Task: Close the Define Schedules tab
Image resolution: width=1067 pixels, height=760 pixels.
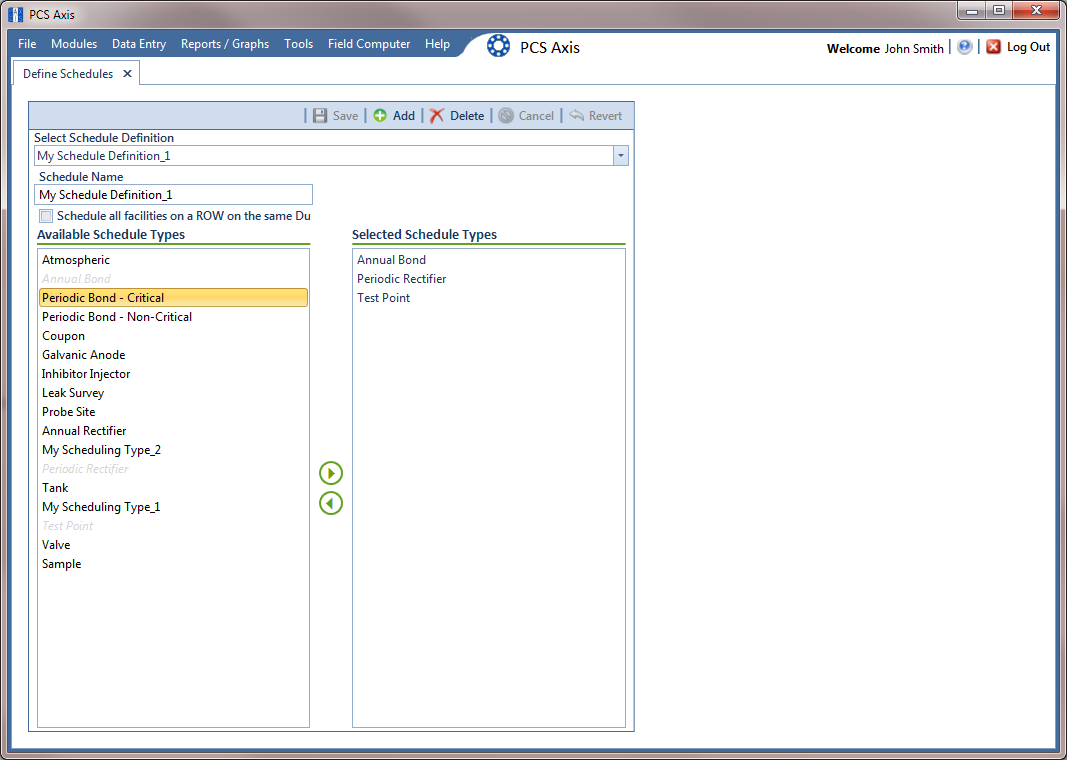Action: pos(127,73)
